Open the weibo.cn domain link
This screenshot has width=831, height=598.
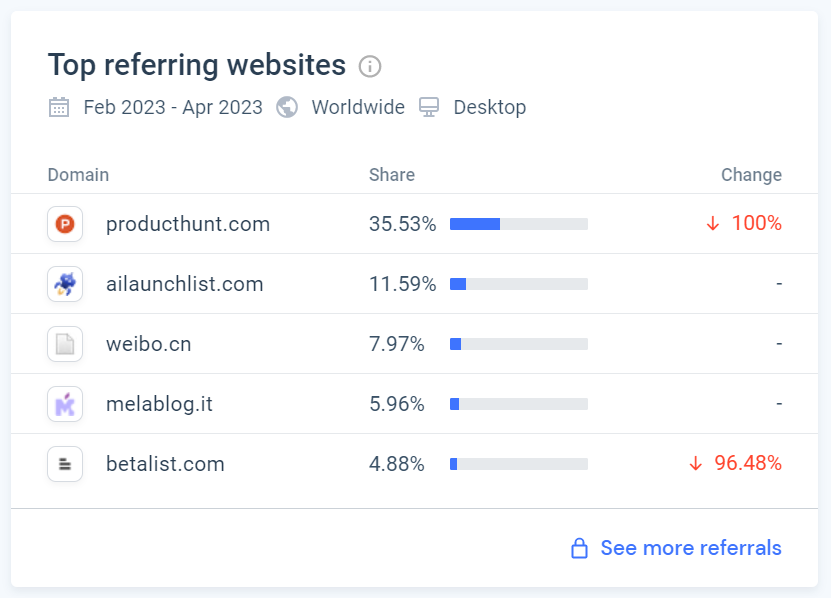tap(148, 344)
